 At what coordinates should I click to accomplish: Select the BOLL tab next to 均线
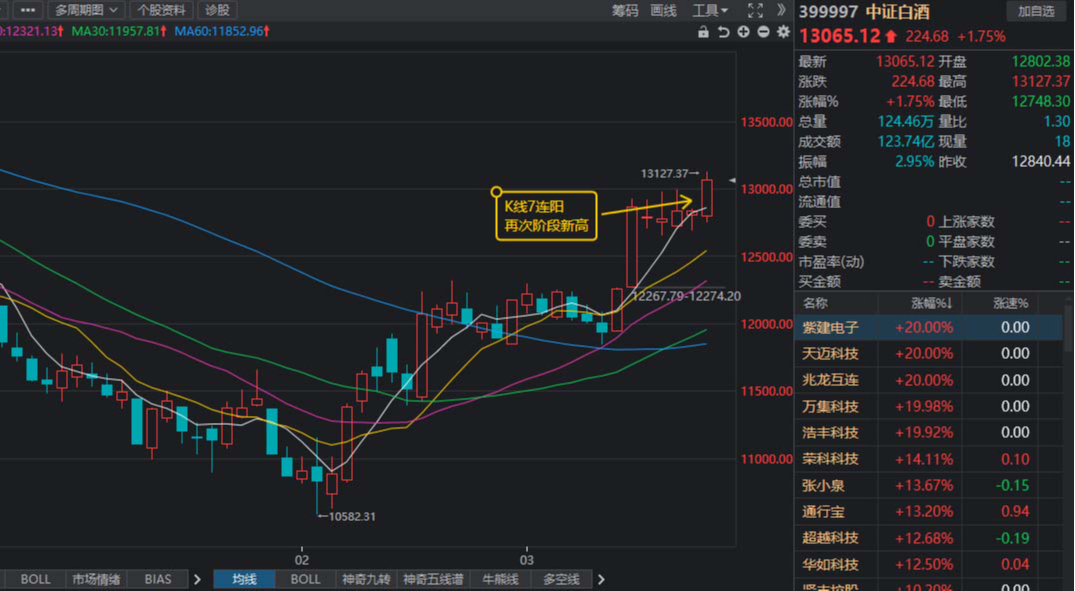[305, 579]
